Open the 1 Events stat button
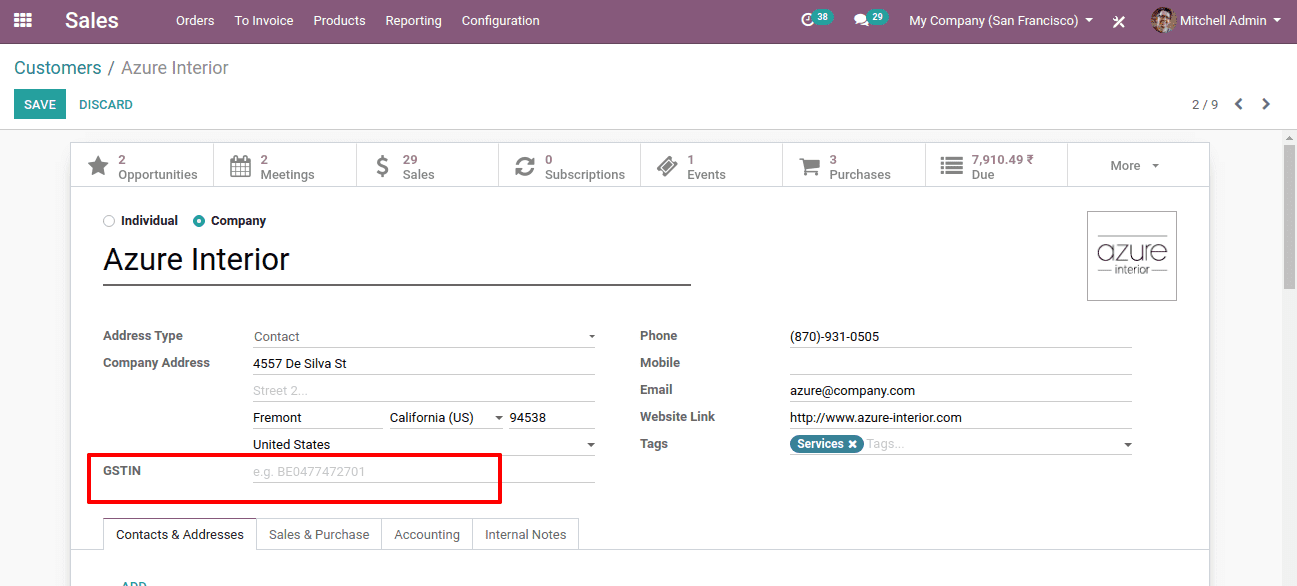Screen dimensions: 1297x586 coord(712,166)
